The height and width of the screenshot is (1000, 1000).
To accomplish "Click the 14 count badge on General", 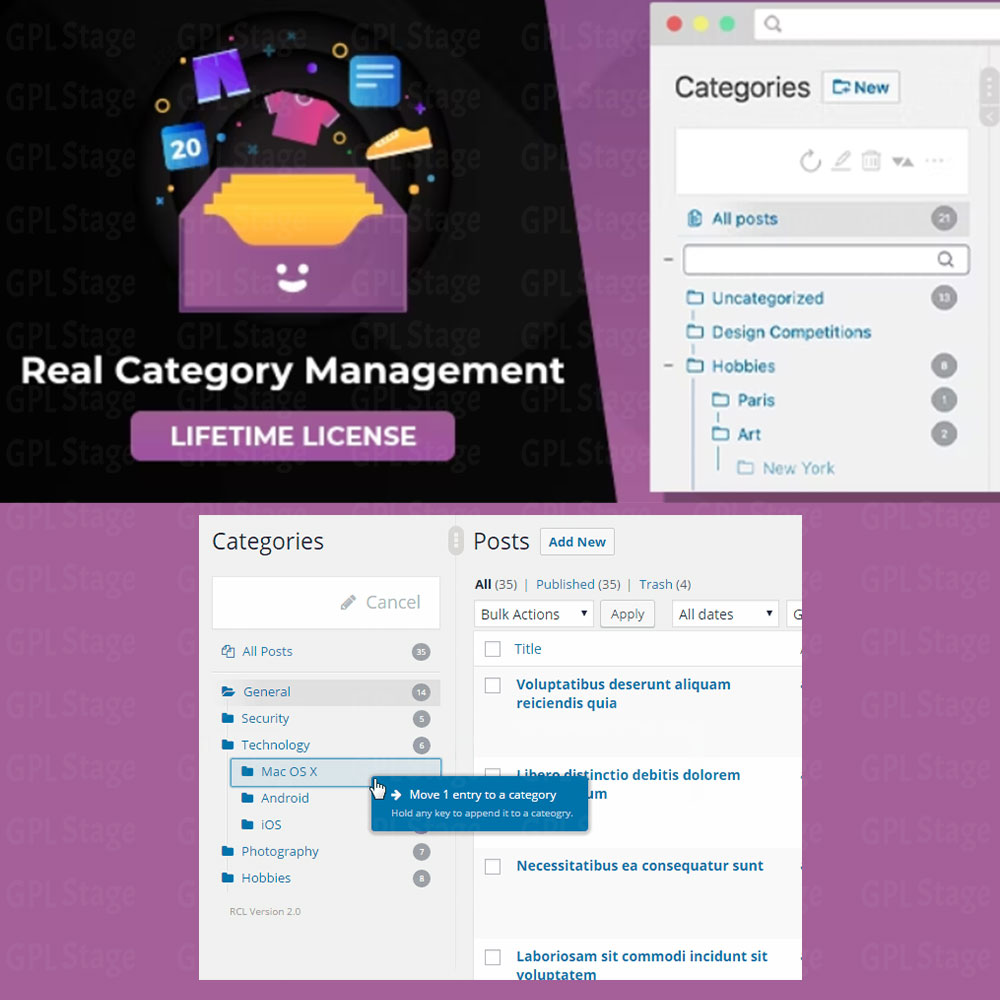I will [421, 692].
